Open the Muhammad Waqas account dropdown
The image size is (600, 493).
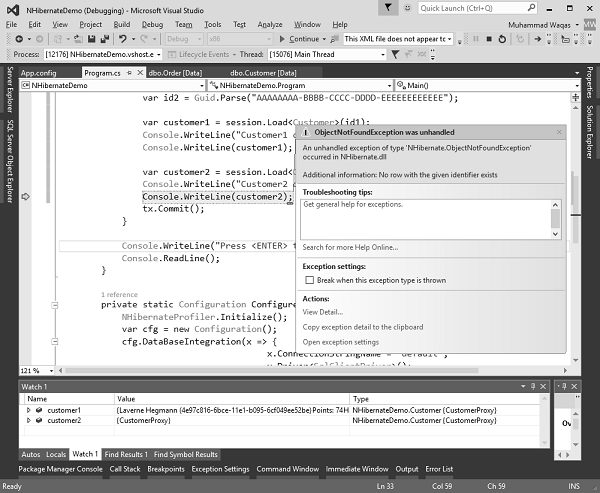click(577, 25)
